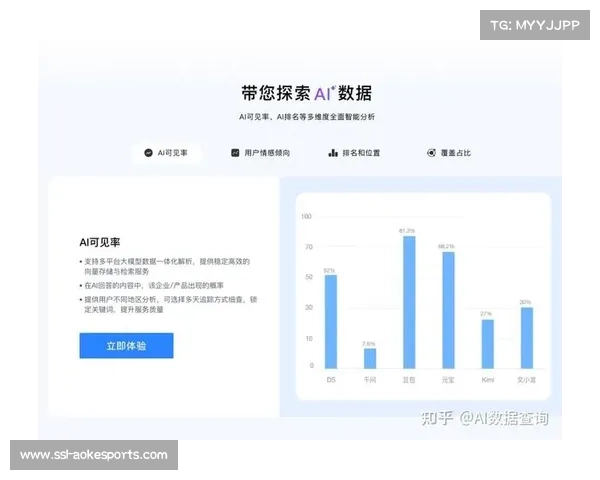The height and width of the screenshot is (480, 600).
Task: Click bullet text starting 支持多平台大模型
Action: (x=167, y=266)
